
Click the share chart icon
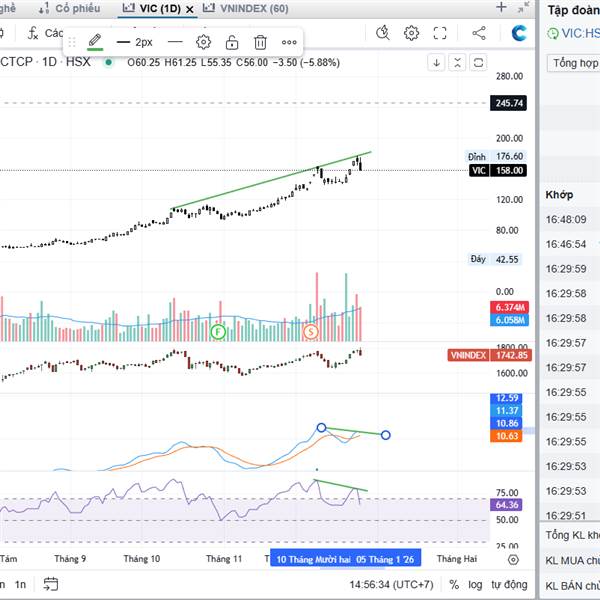coord(478,33)
